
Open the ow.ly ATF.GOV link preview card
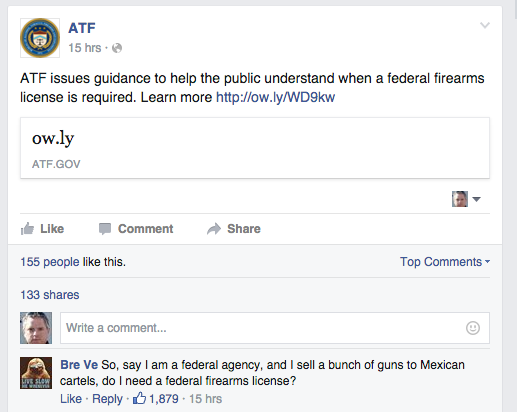(x=255, y=148)
